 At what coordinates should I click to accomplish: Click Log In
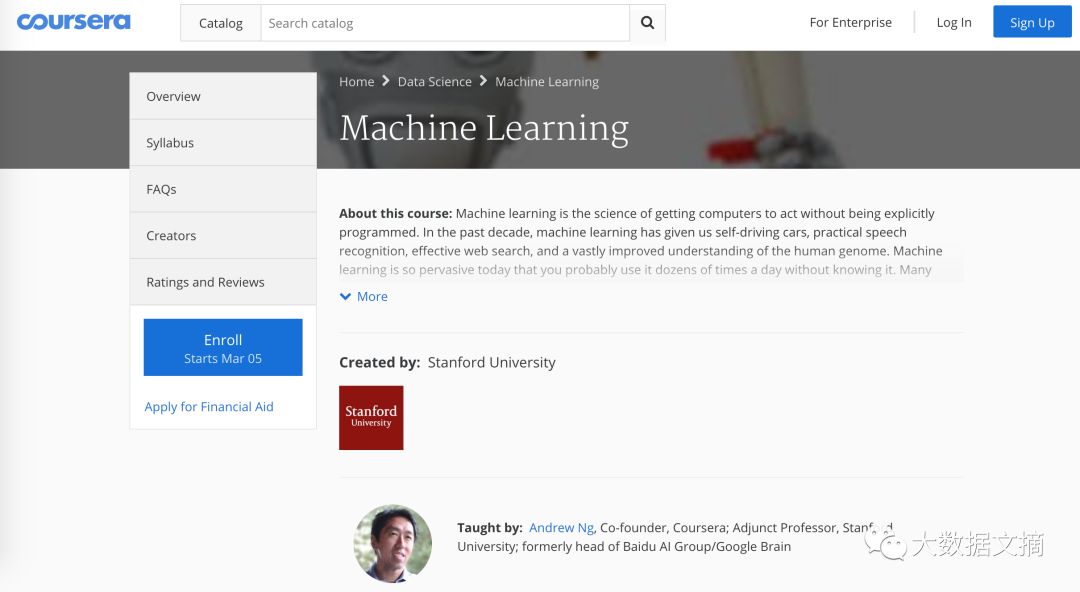tap(954, 22)
